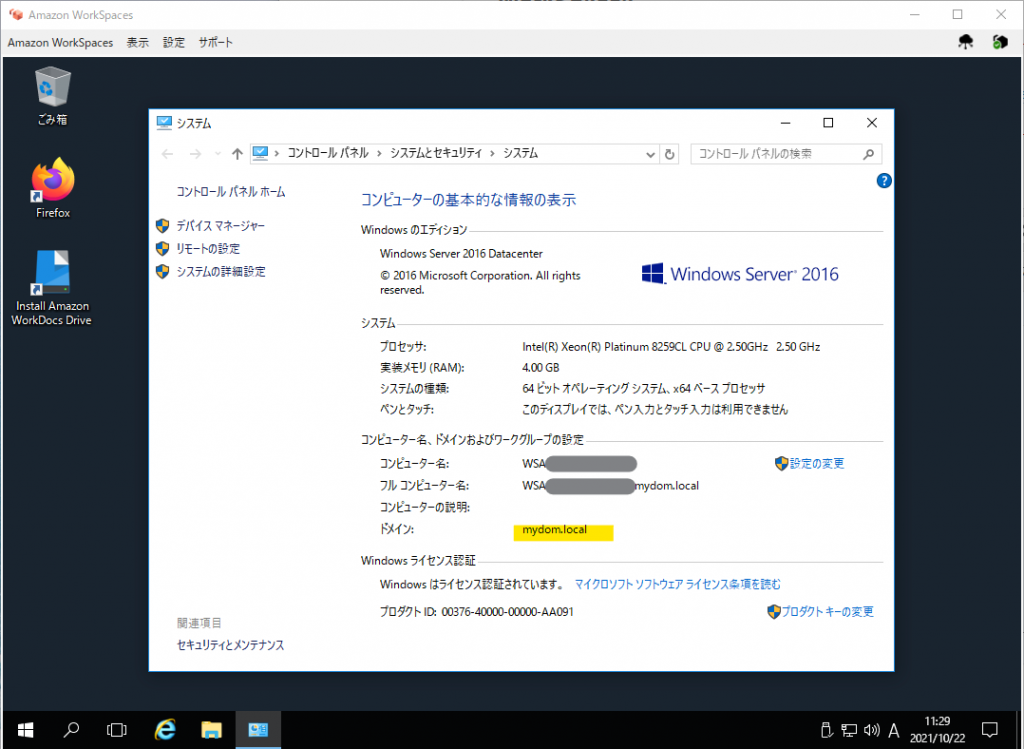Expand the chevron after コントロール パネル breadcrumb
The height and width of the screenshot is (749, 1024).
(379, 154)
